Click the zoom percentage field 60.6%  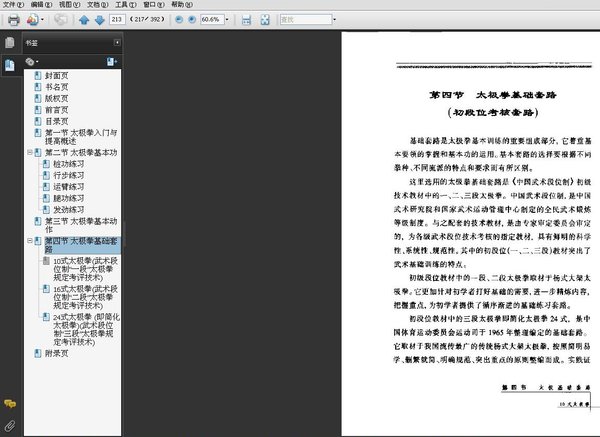(212, 19)
